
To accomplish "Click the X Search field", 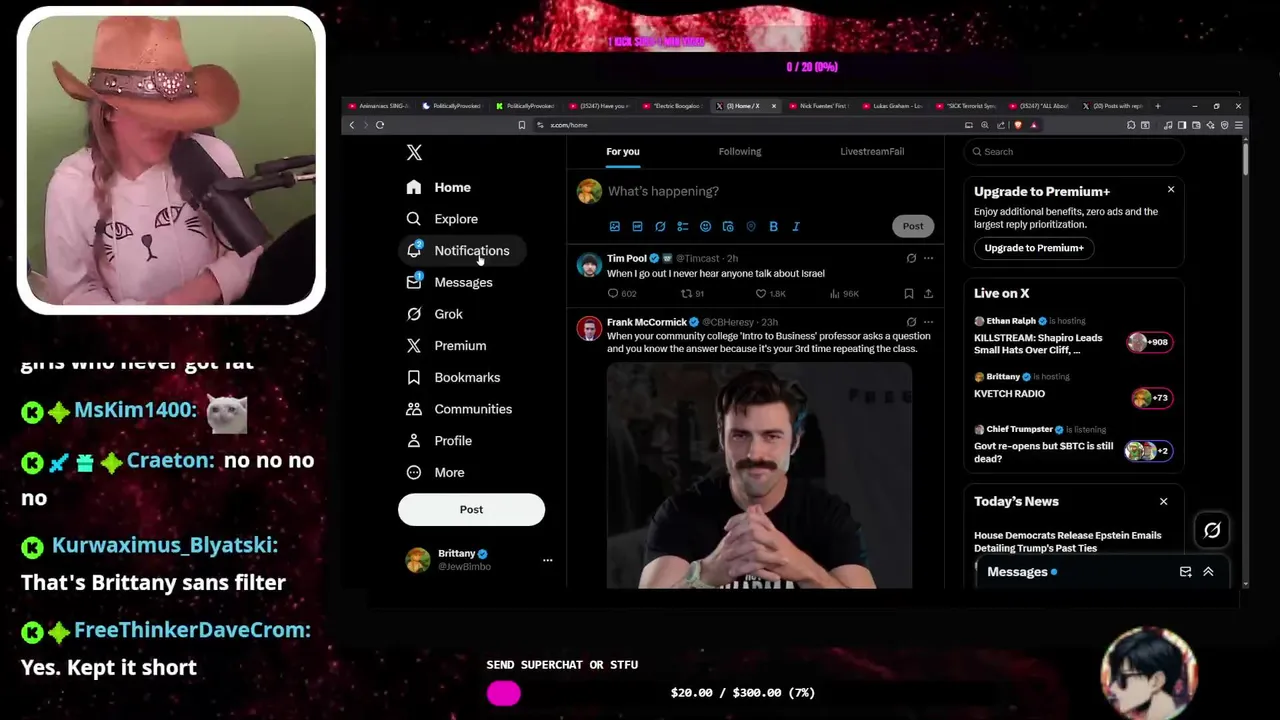I will (1074, 152).
